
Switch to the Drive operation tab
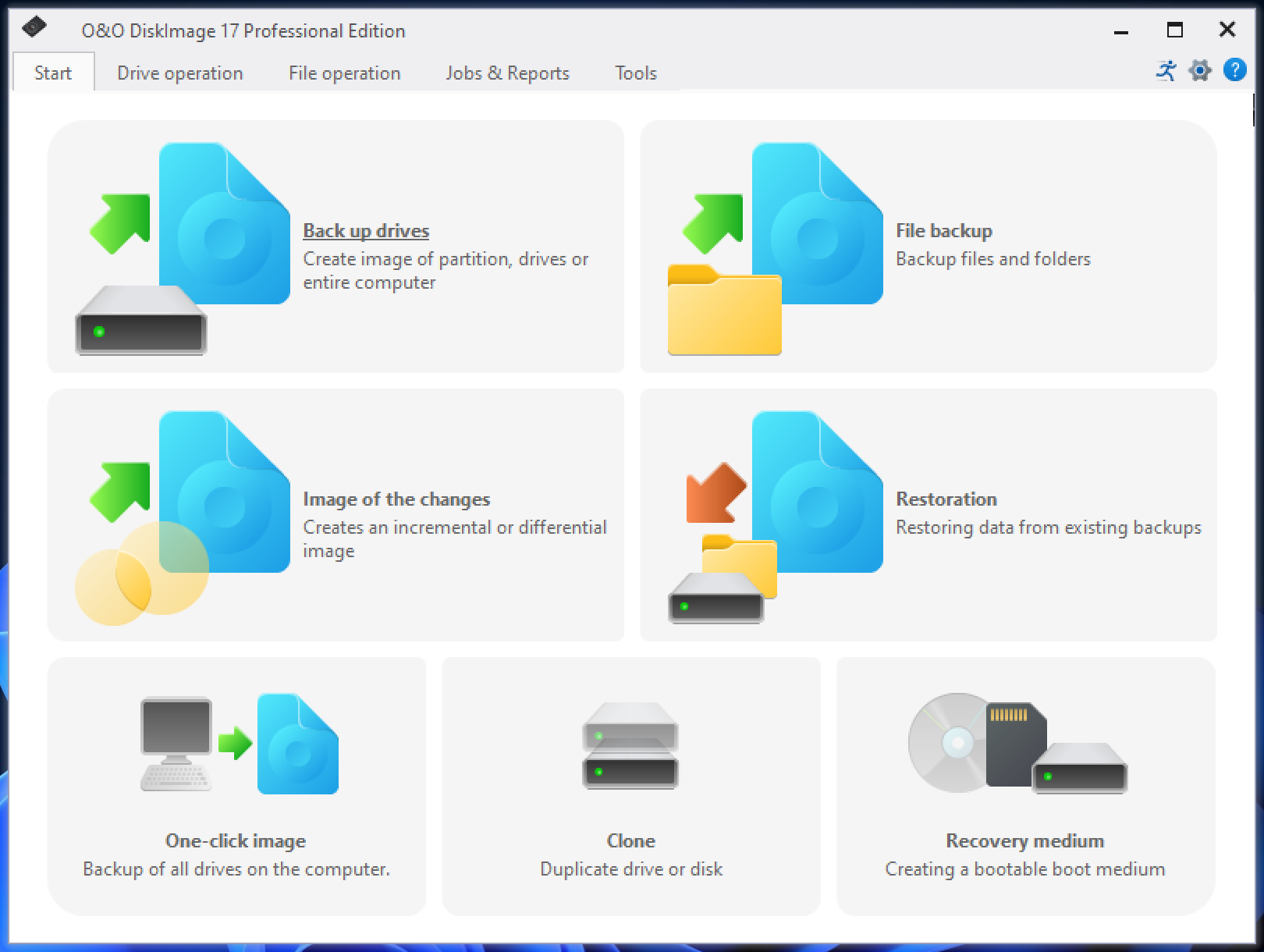[179, 73]
